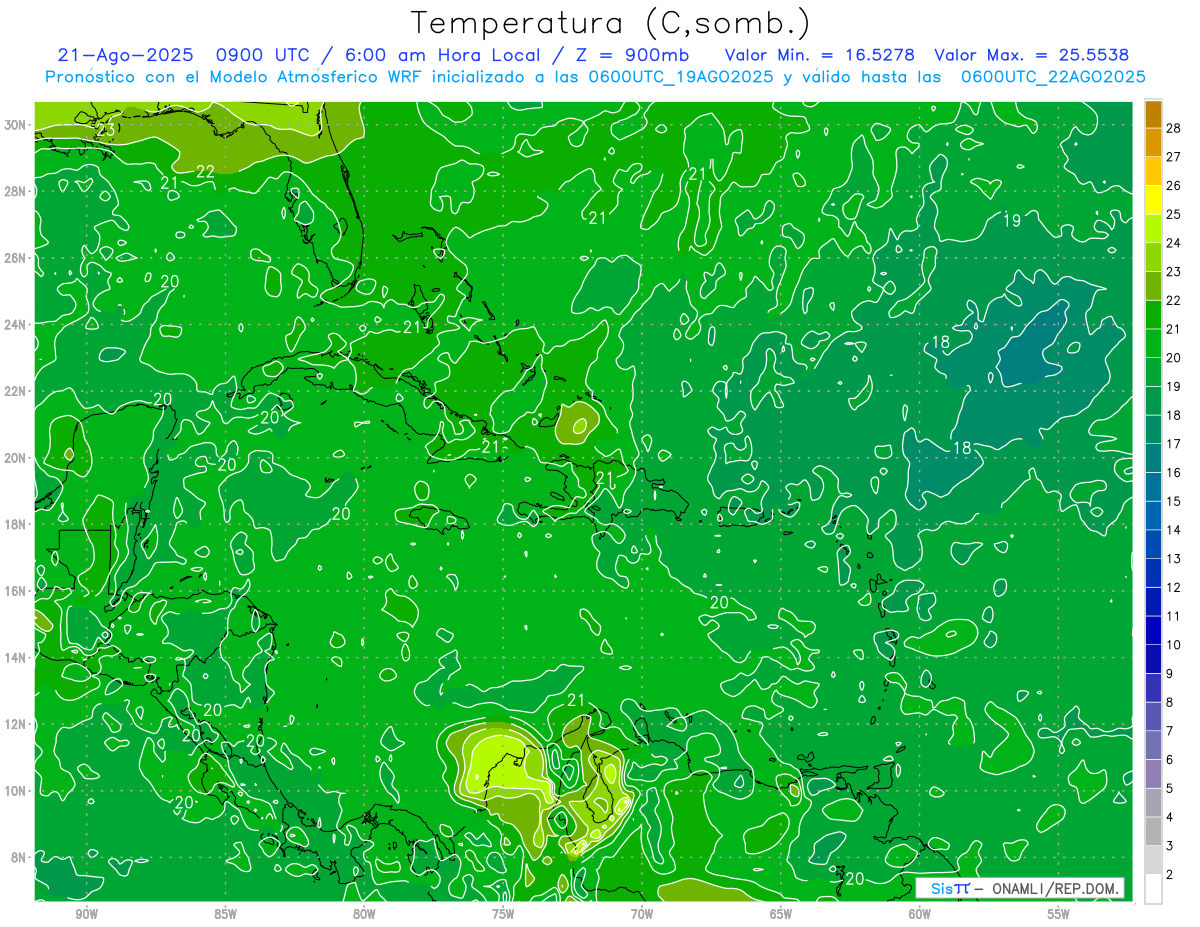This screenshot has width=1200, height=927.
Task: Click latitude axis label "26N"
Action: pos(17,258)
